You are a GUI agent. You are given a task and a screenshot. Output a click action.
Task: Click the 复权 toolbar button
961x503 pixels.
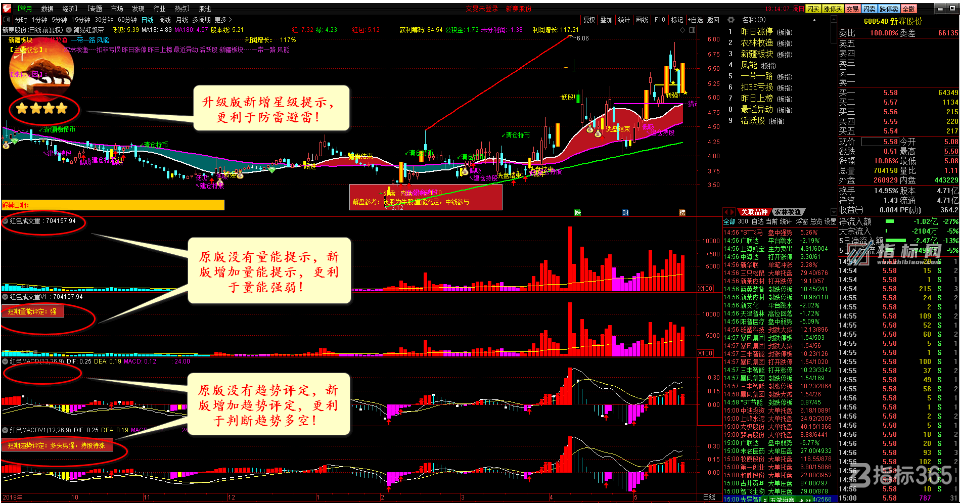tap(589, 20)
